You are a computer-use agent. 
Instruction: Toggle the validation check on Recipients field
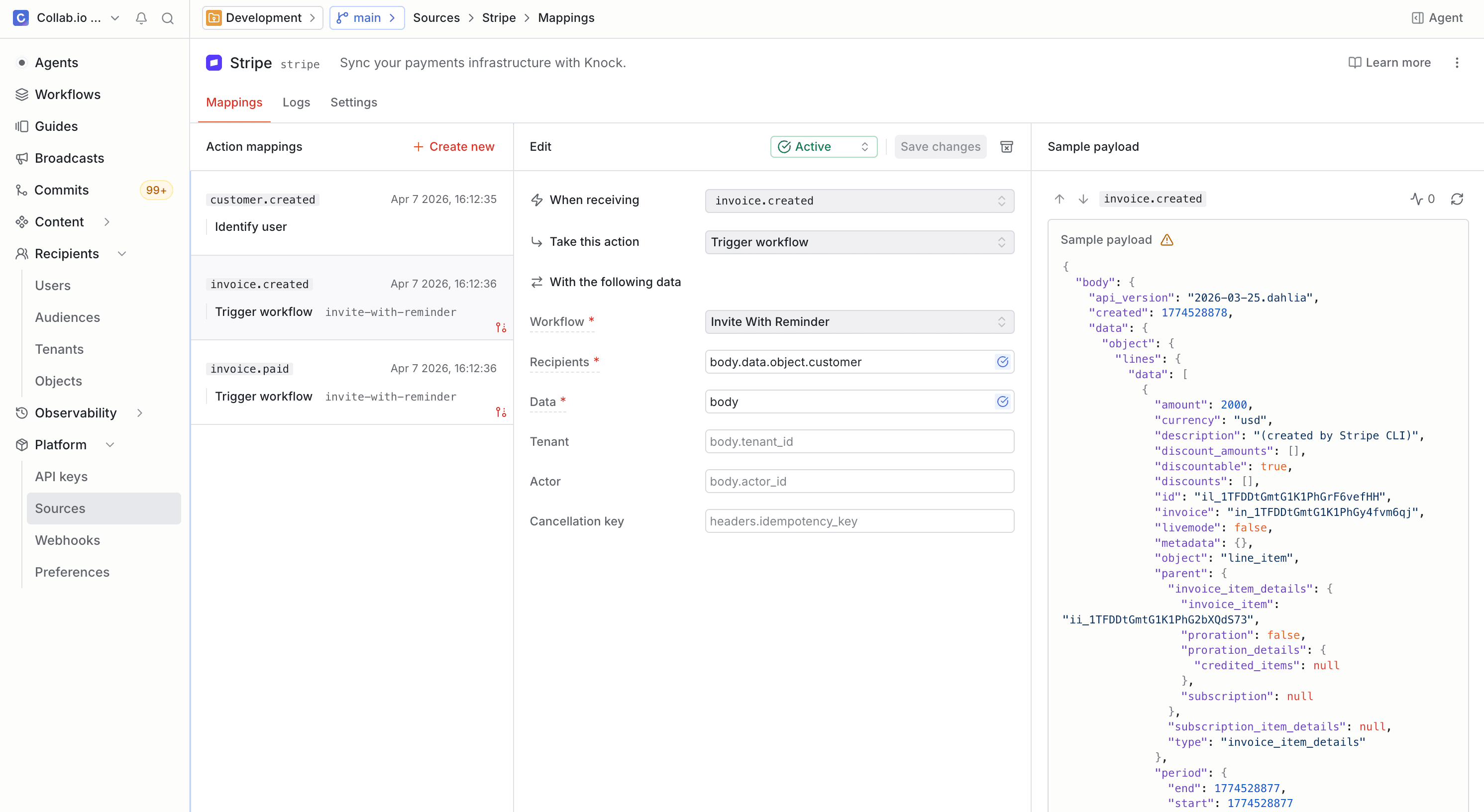pyautogui.click(x=1002, y=362)
